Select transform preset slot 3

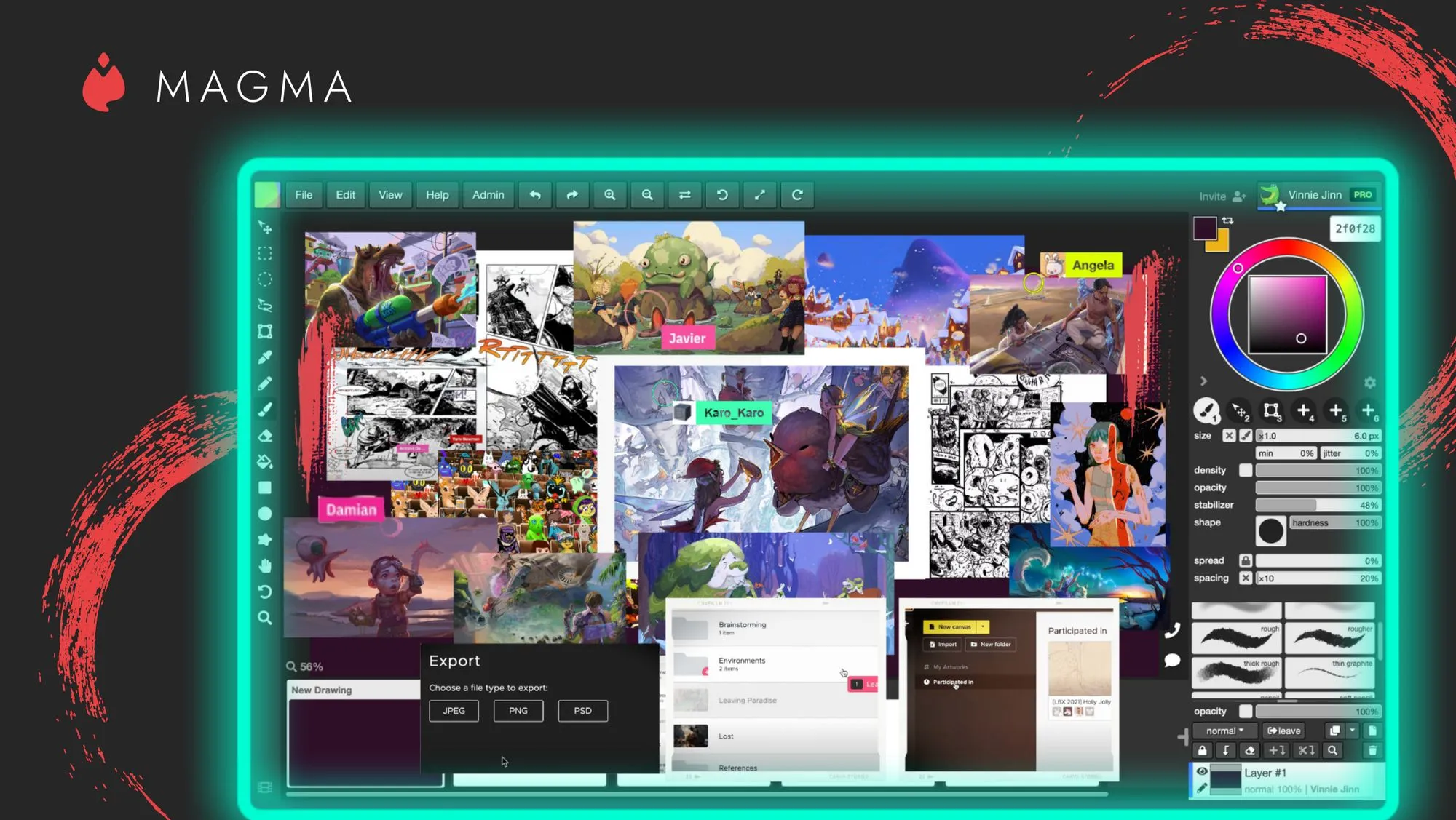tap(1272, 411)
